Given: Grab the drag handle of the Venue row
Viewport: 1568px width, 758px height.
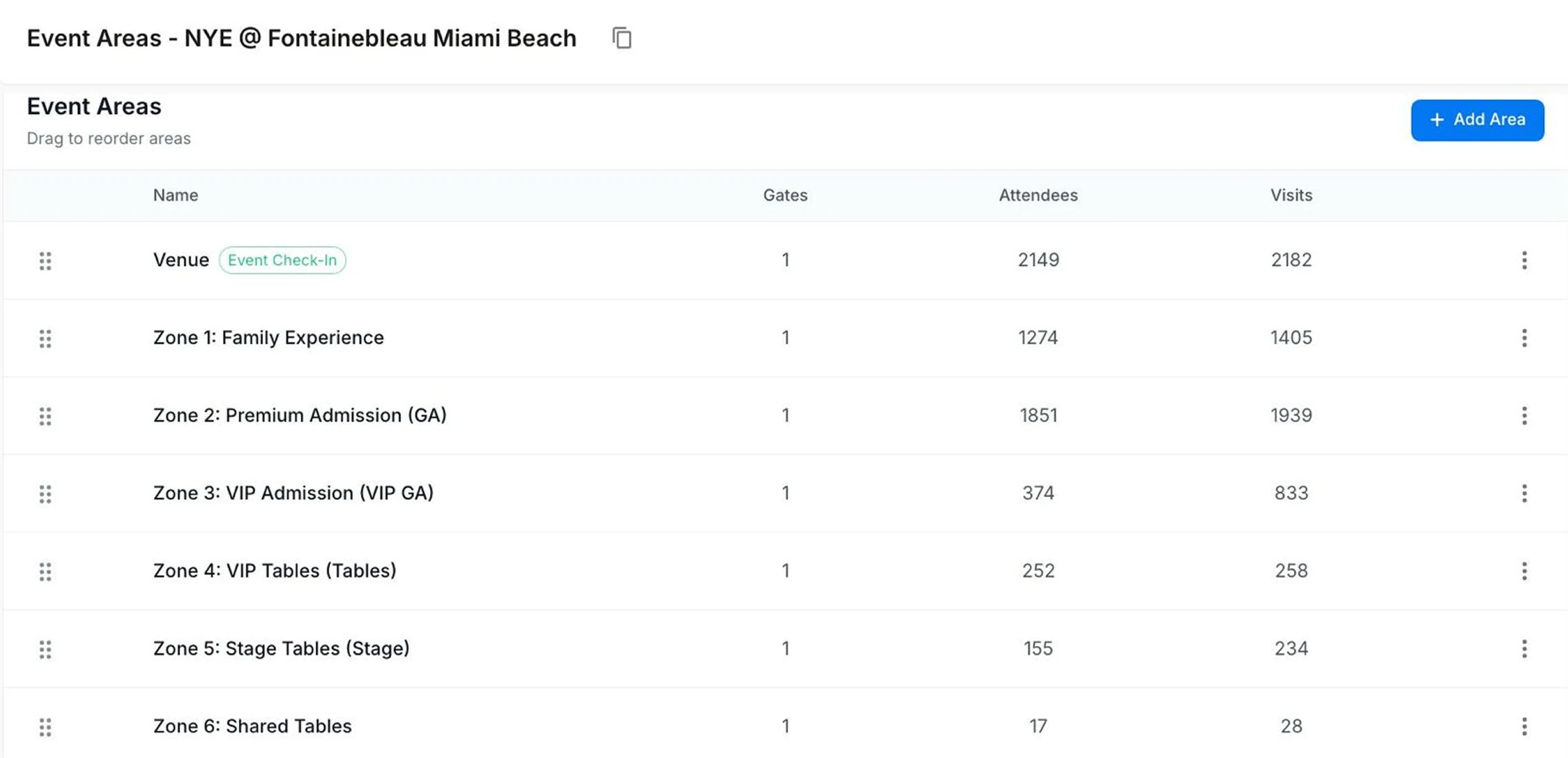Looking at the screenshot, I should (x=45, y=261).
